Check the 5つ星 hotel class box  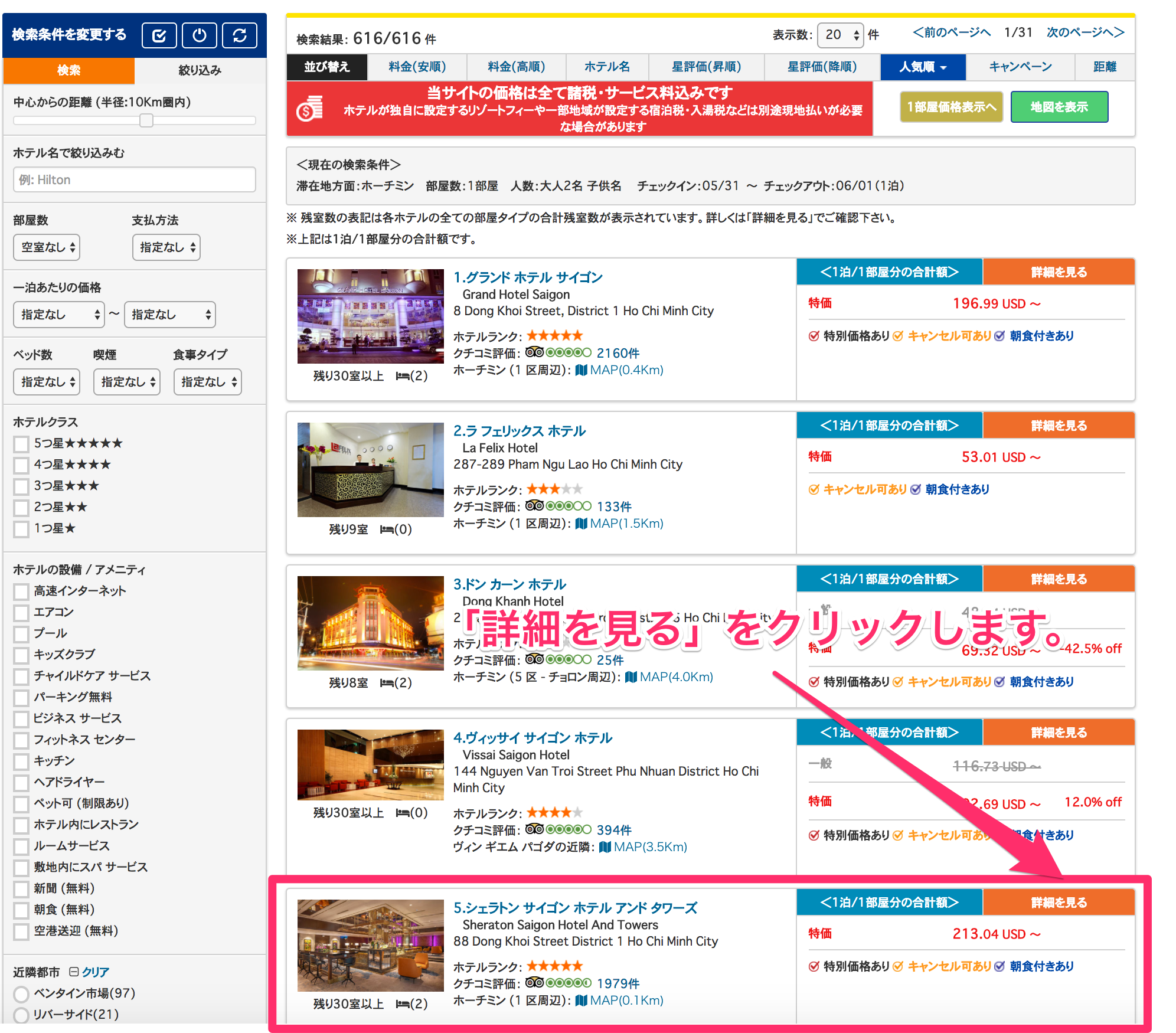click(21, 444)
